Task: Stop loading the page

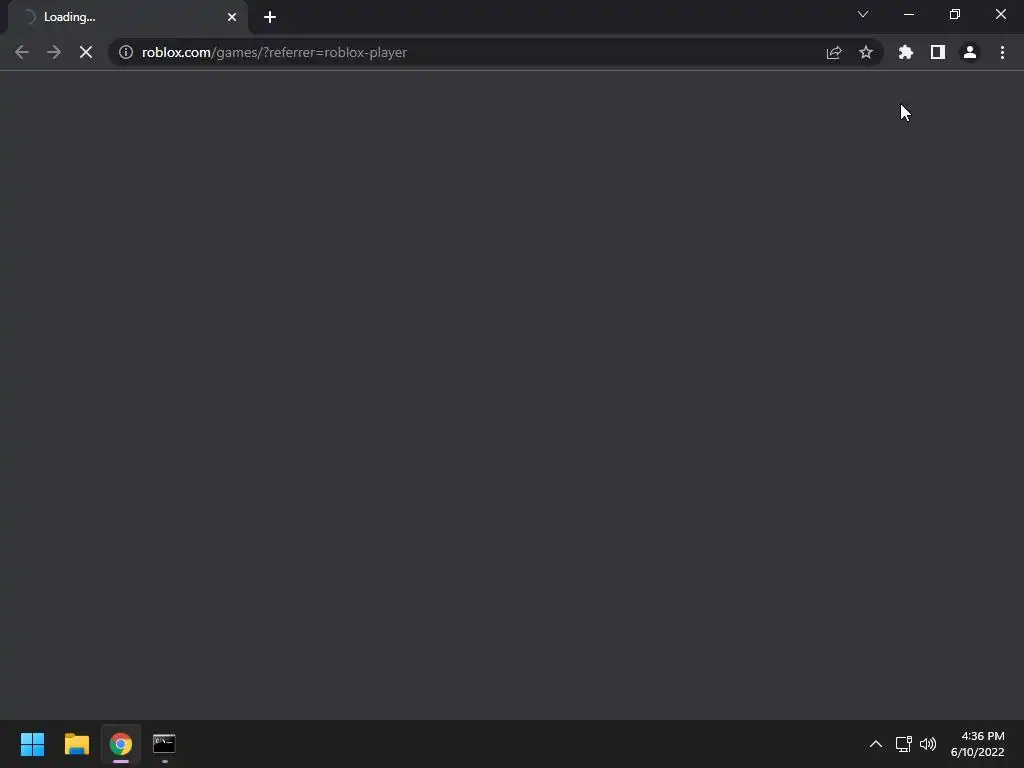Action: [86, 52]
